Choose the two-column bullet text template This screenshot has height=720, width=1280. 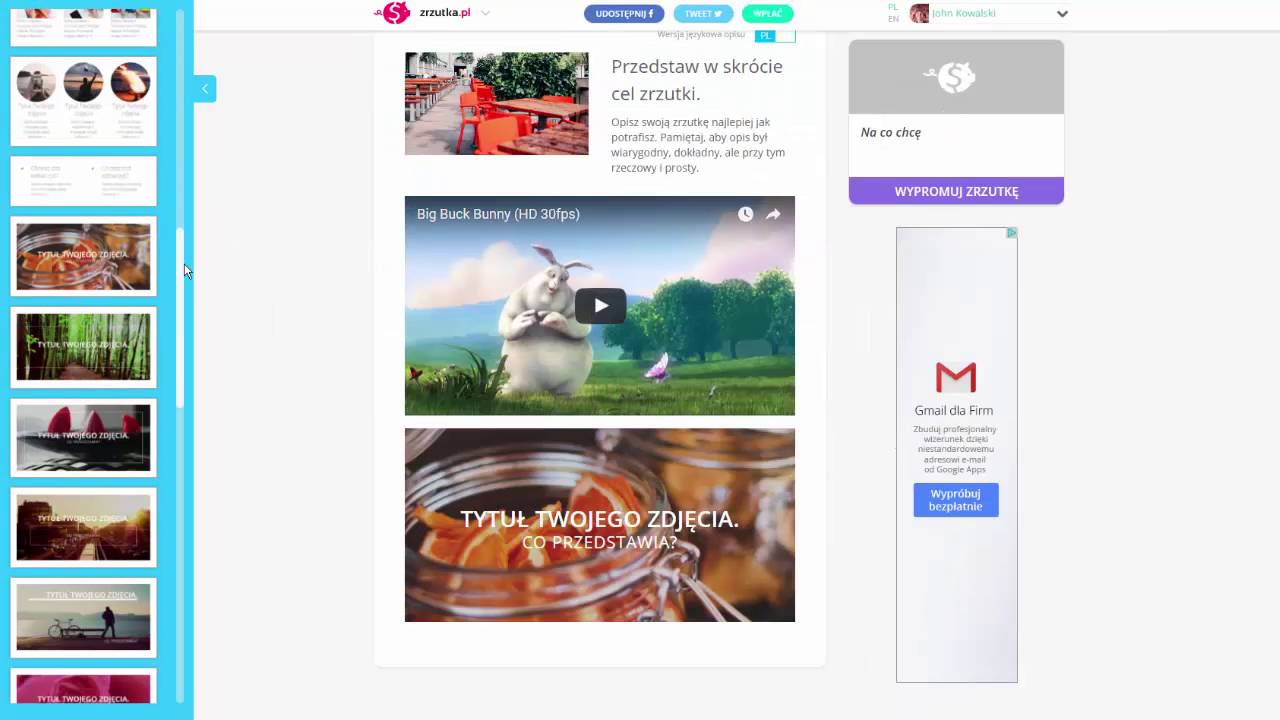[x=84, y=181]
